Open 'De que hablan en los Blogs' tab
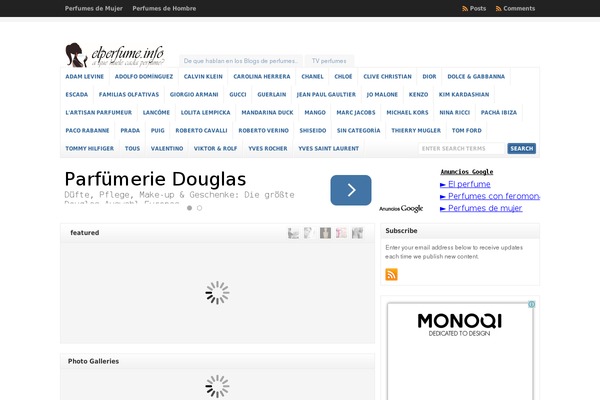The image size is (600, 400). [241, 61]
